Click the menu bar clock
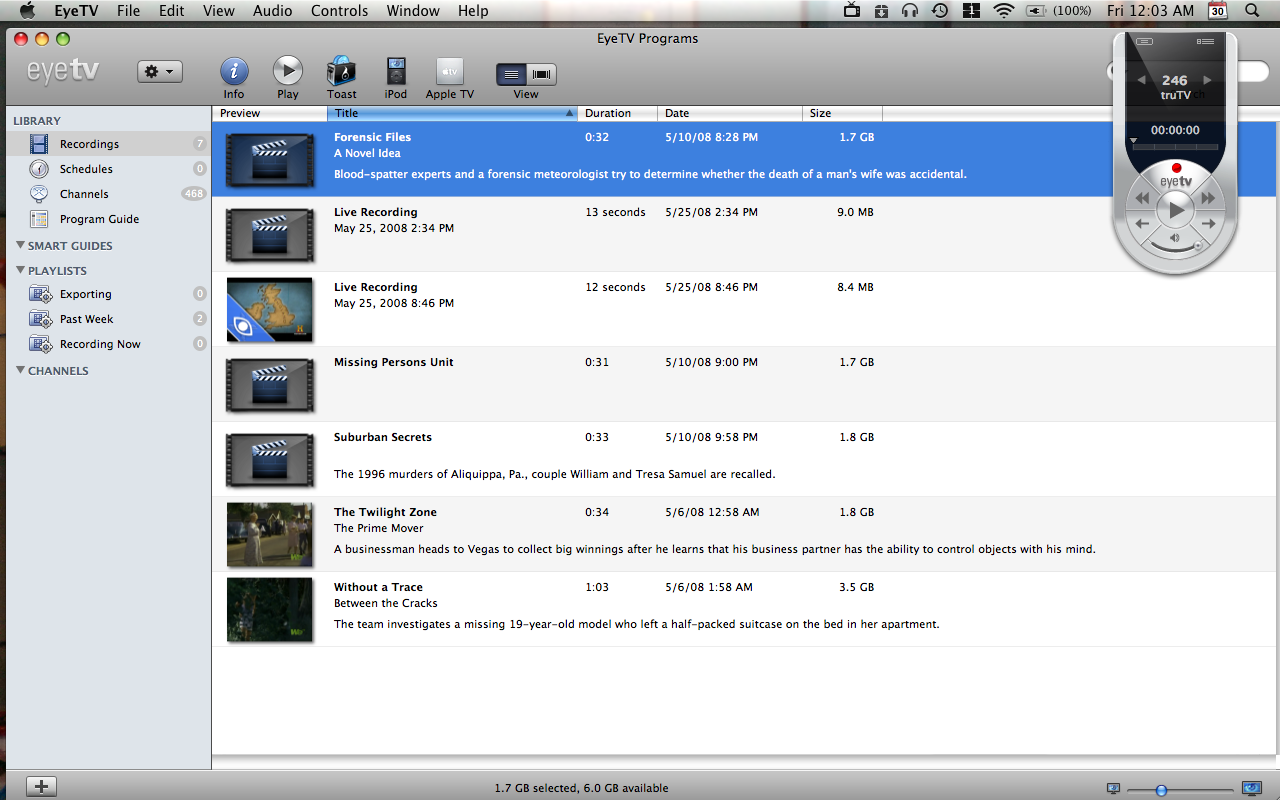Image resolution: width=1280 pixels, height=800 pixels. tap(1150, 11)
